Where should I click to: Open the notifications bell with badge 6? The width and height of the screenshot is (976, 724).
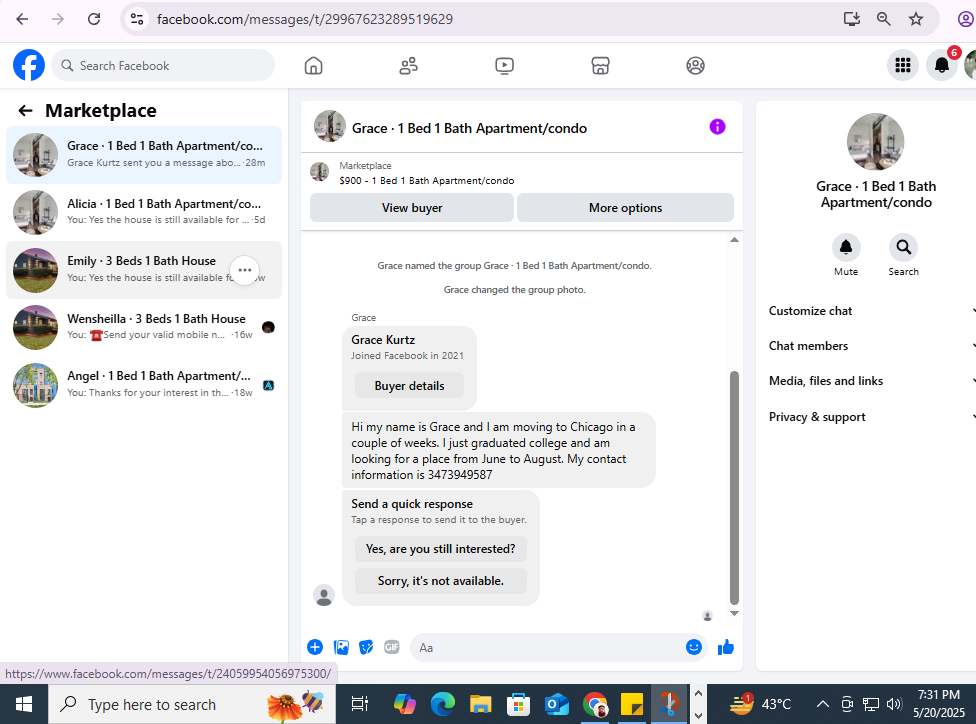point(942,65)
